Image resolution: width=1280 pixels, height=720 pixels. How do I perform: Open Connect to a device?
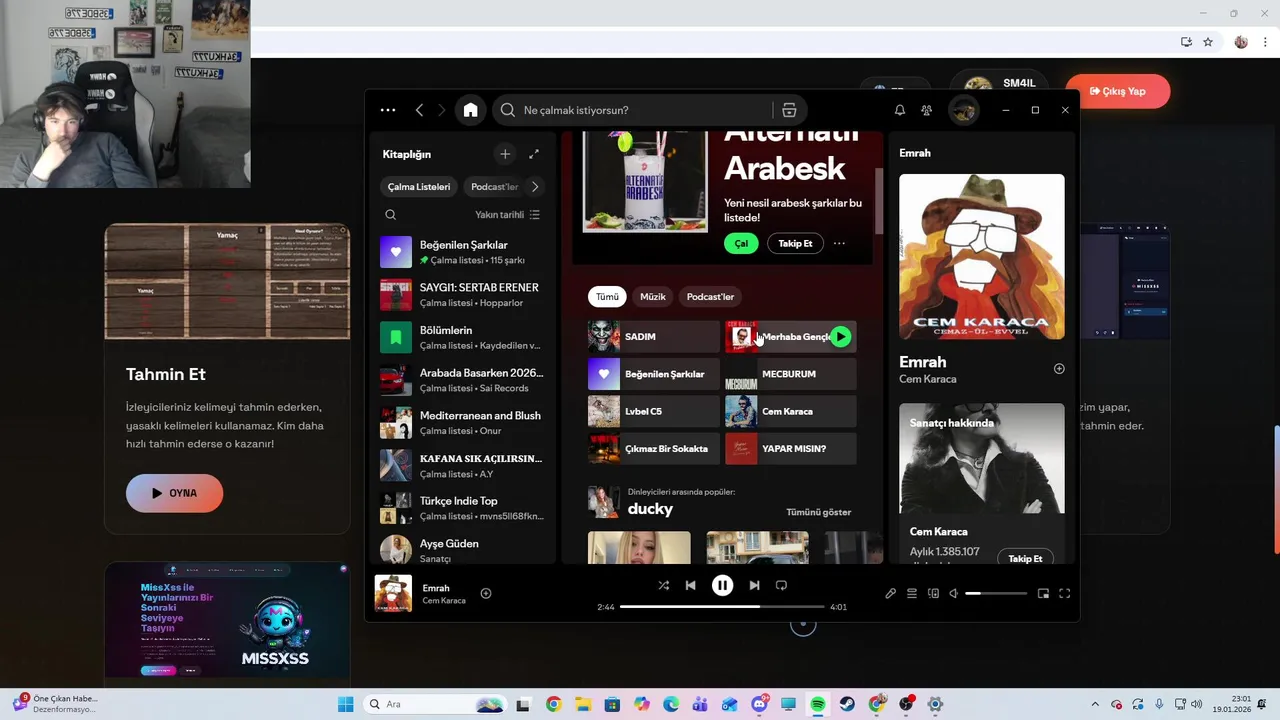(933, 593)
